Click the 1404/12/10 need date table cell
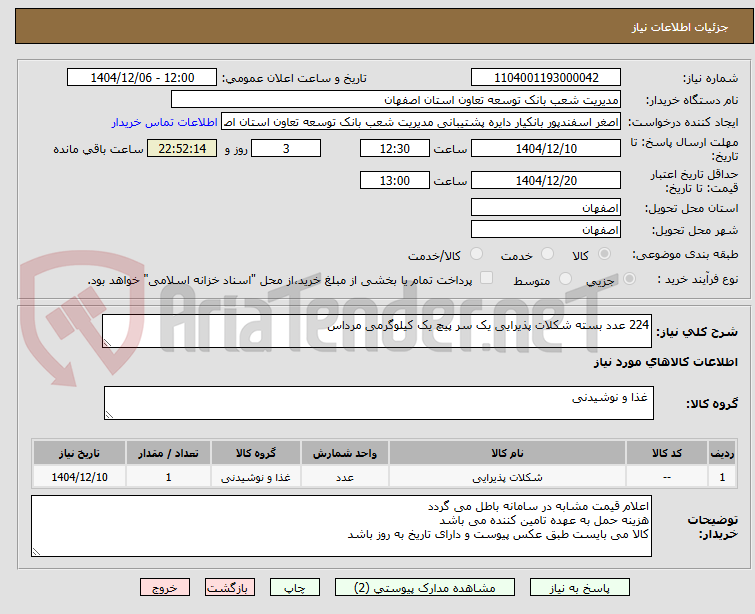 (x=79, y=477)
